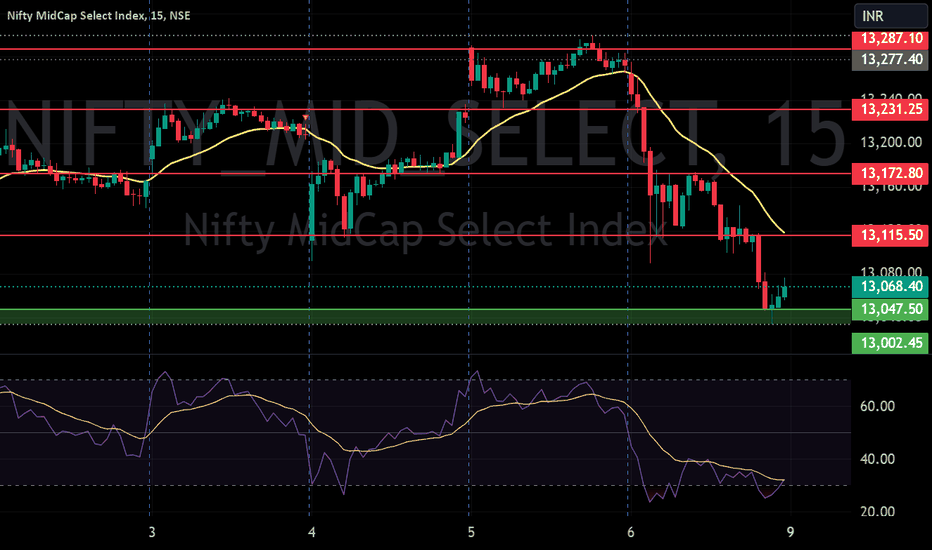932x550 pixels.
Task: Select the 13,115.50 price label
Action: pyautogui.click(x=890, y=235)
